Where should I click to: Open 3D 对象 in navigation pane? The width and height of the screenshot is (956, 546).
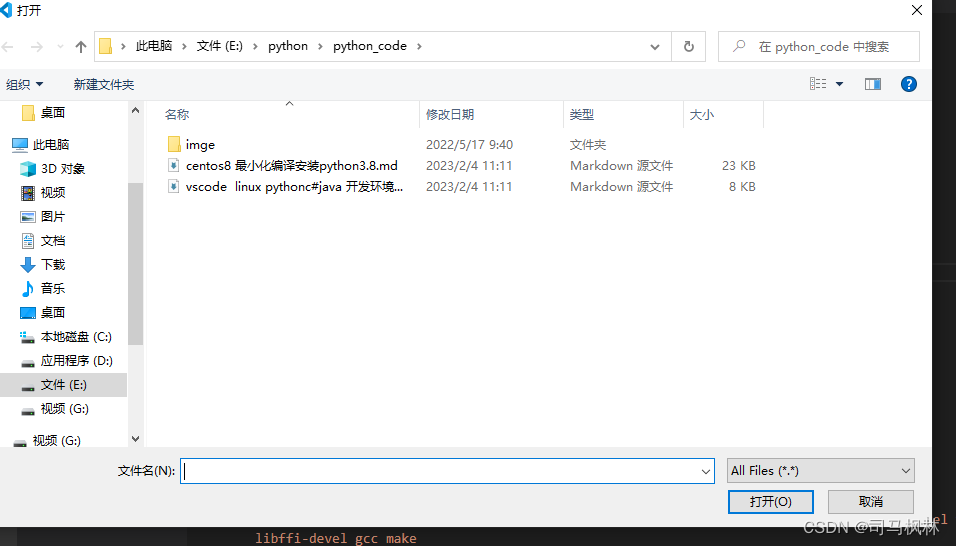pos(63,169)
